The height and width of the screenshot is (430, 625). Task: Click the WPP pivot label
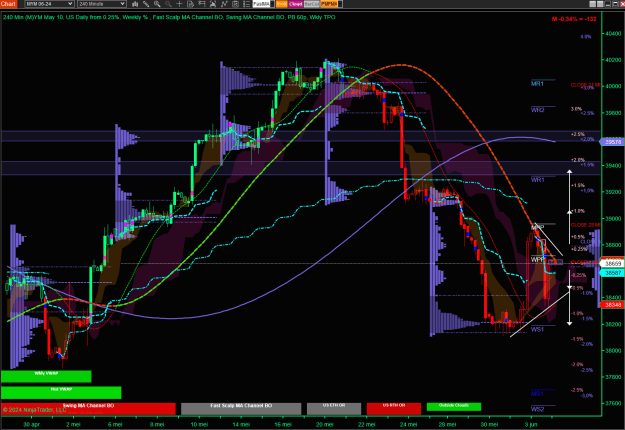point(537,259)
